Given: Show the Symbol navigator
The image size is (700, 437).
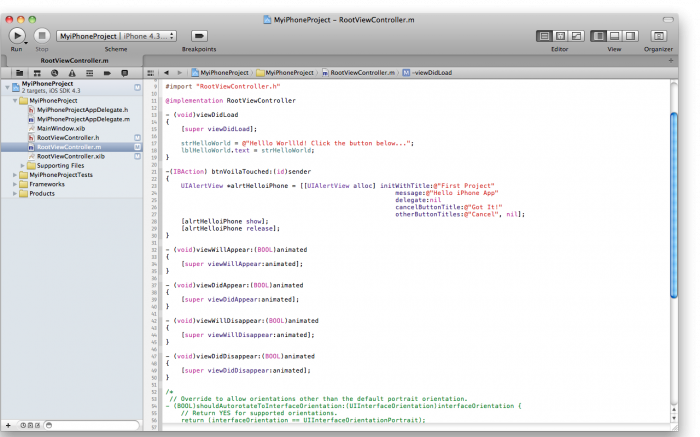Looking at the screenshot, I should coord(36,73).
